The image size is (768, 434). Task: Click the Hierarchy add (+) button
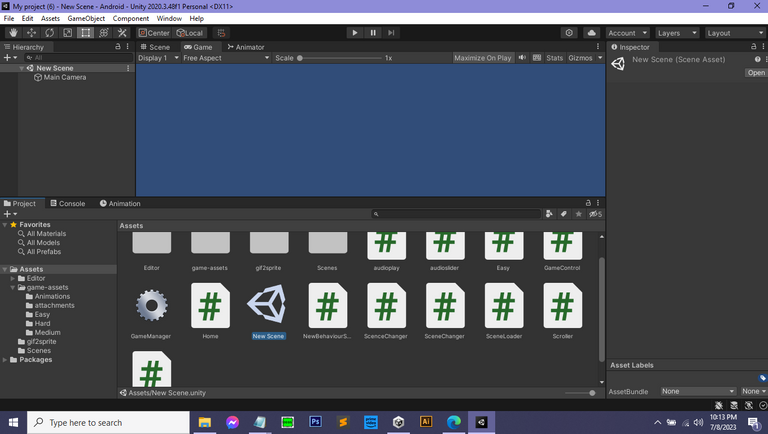tap(10, 58)
